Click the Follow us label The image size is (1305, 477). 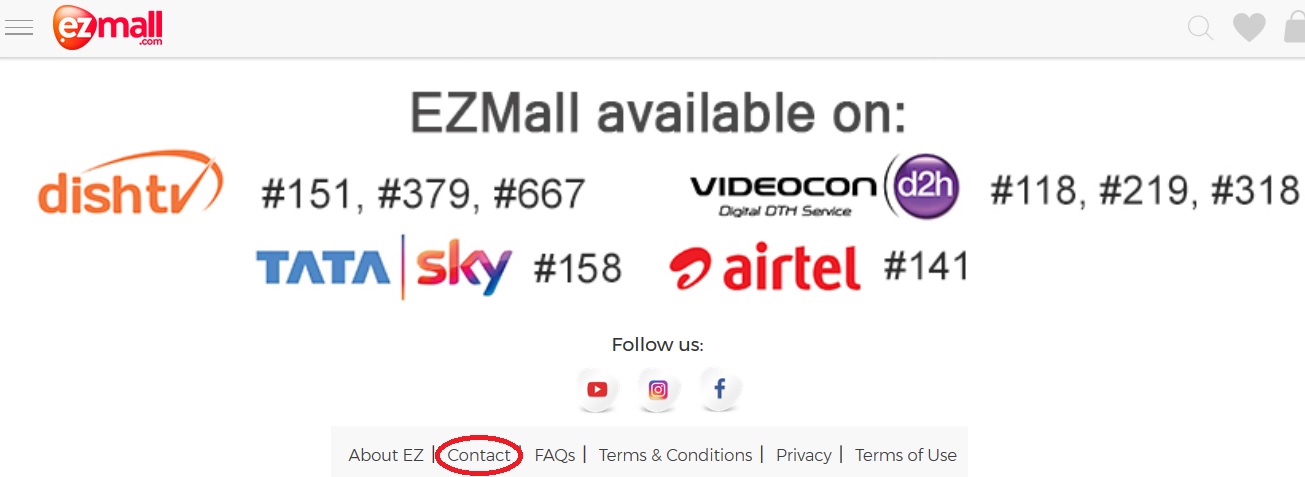click(658, 345)
